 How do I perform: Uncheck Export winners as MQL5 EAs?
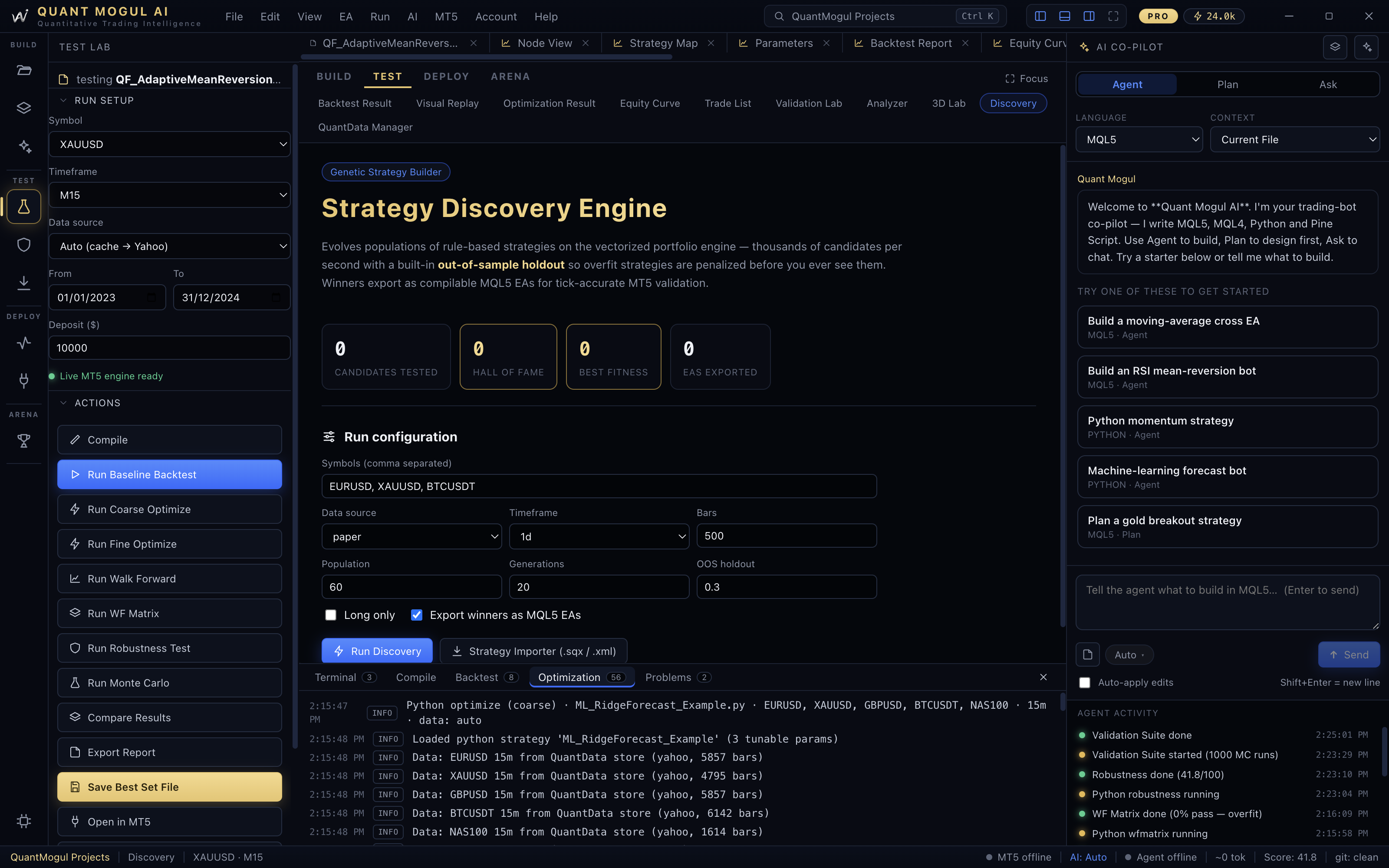click(417, 615)
